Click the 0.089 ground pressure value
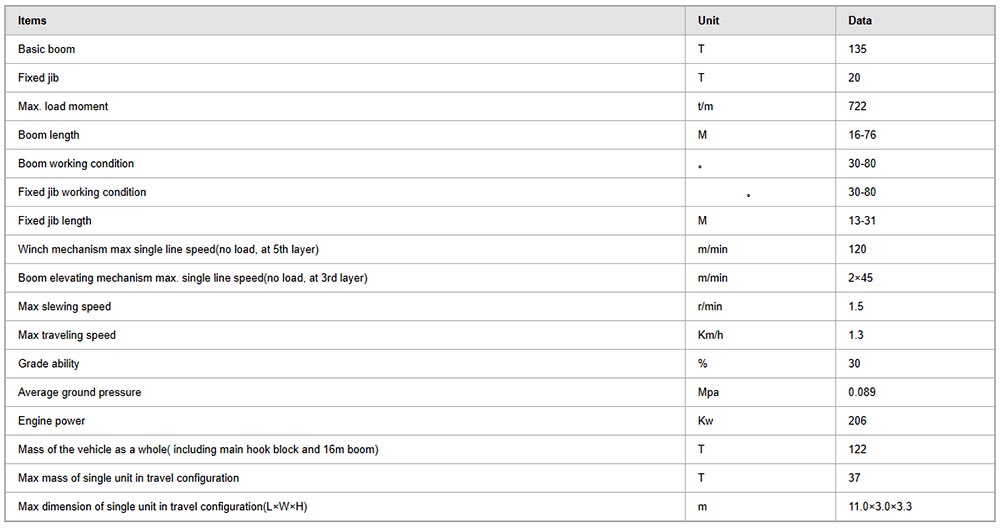 click(x=862, y=392)
